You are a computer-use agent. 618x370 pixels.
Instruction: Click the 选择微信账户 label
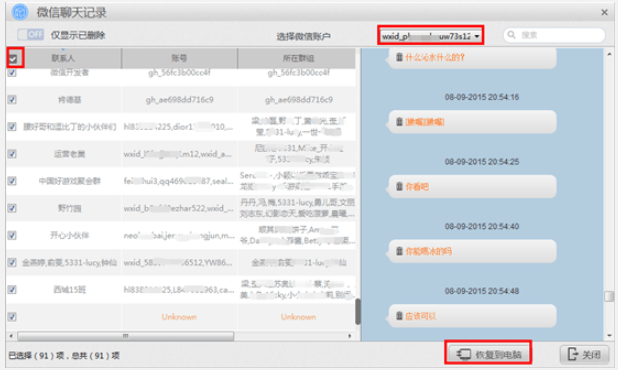click(303, 36)
